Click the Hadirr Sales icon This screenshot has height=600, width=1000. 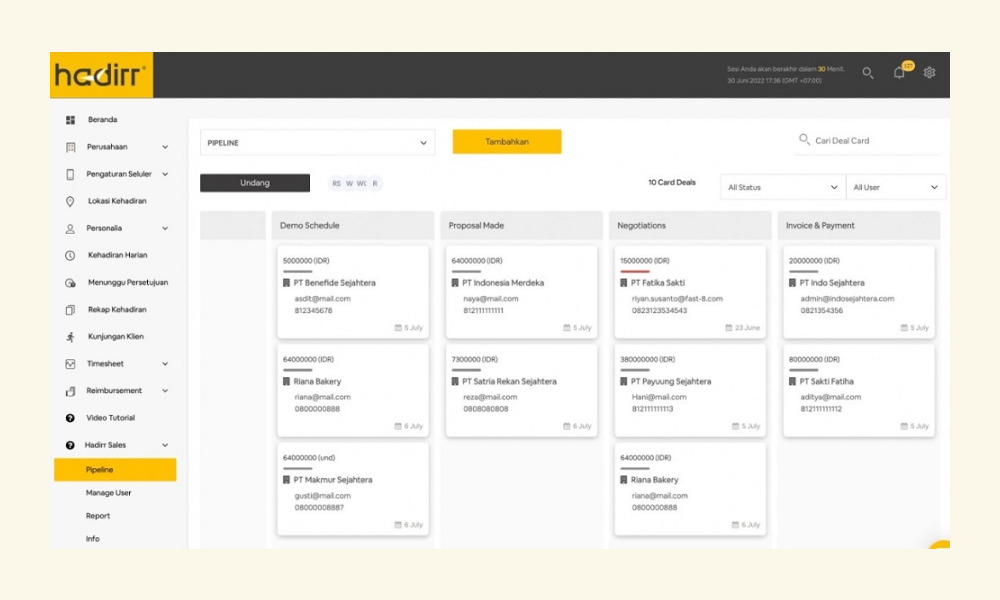(70, 445)
